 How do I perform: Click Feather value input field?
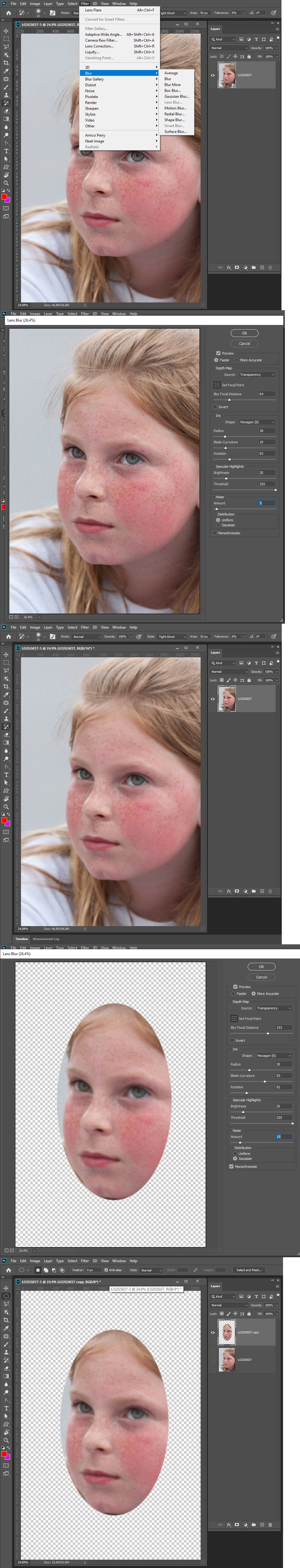[93, 1270]
